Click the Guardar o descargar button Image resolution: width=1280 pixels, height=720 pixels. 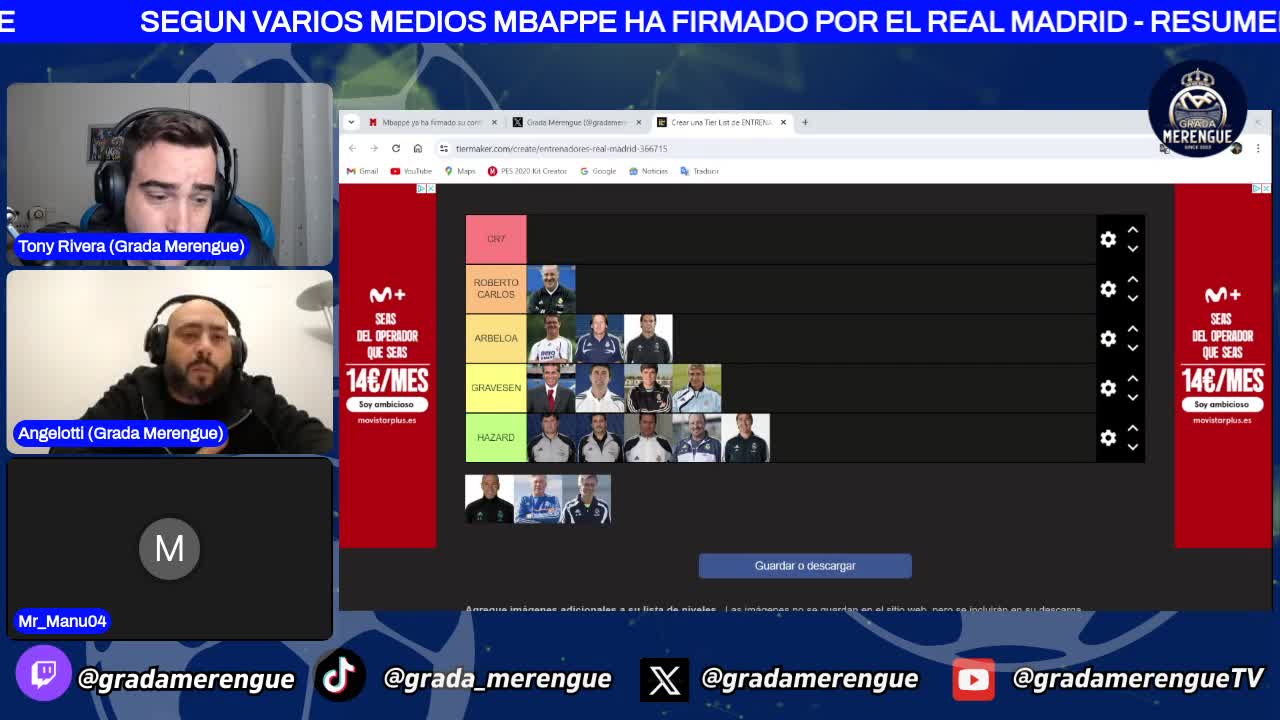click(805, 566)
